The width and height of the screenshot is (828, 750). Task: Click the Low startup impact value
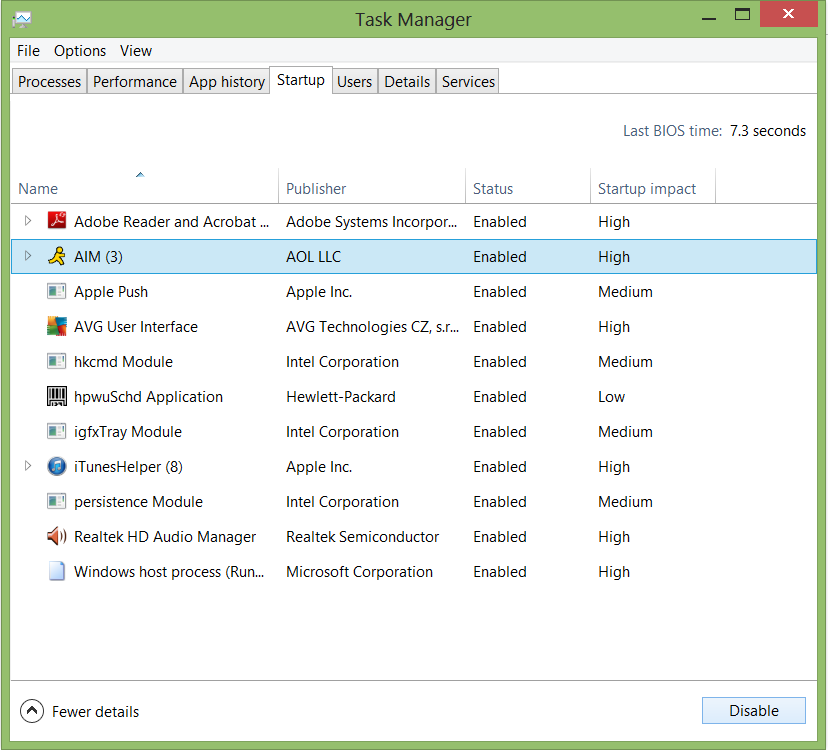pyautogui.click(x=611, y=397)
